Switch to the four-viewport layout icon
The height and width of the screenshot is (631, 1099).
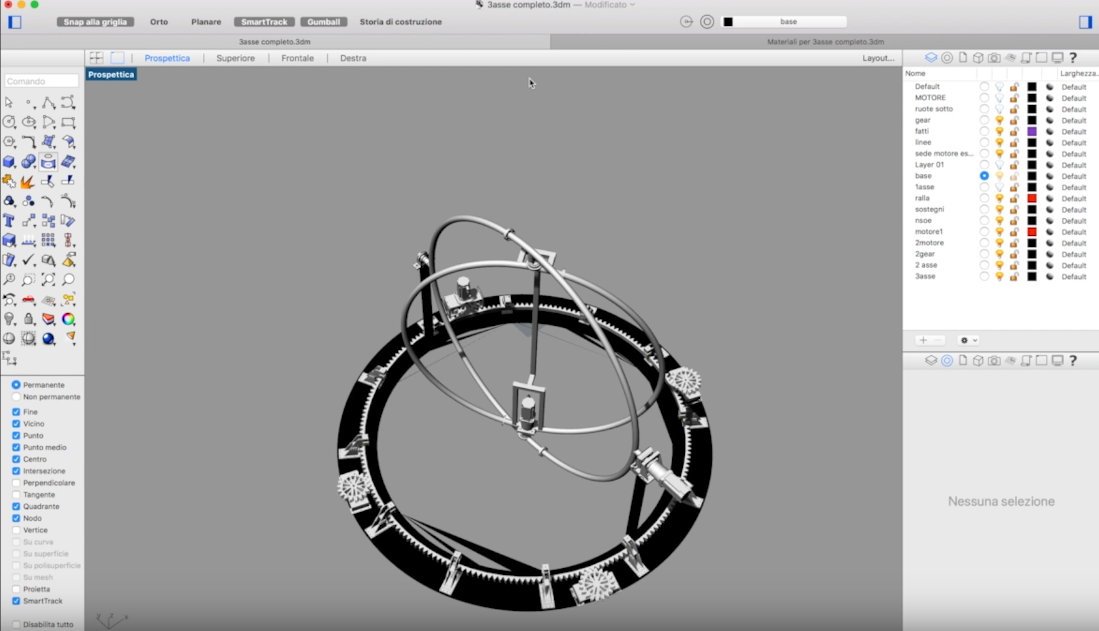[97, 57]
